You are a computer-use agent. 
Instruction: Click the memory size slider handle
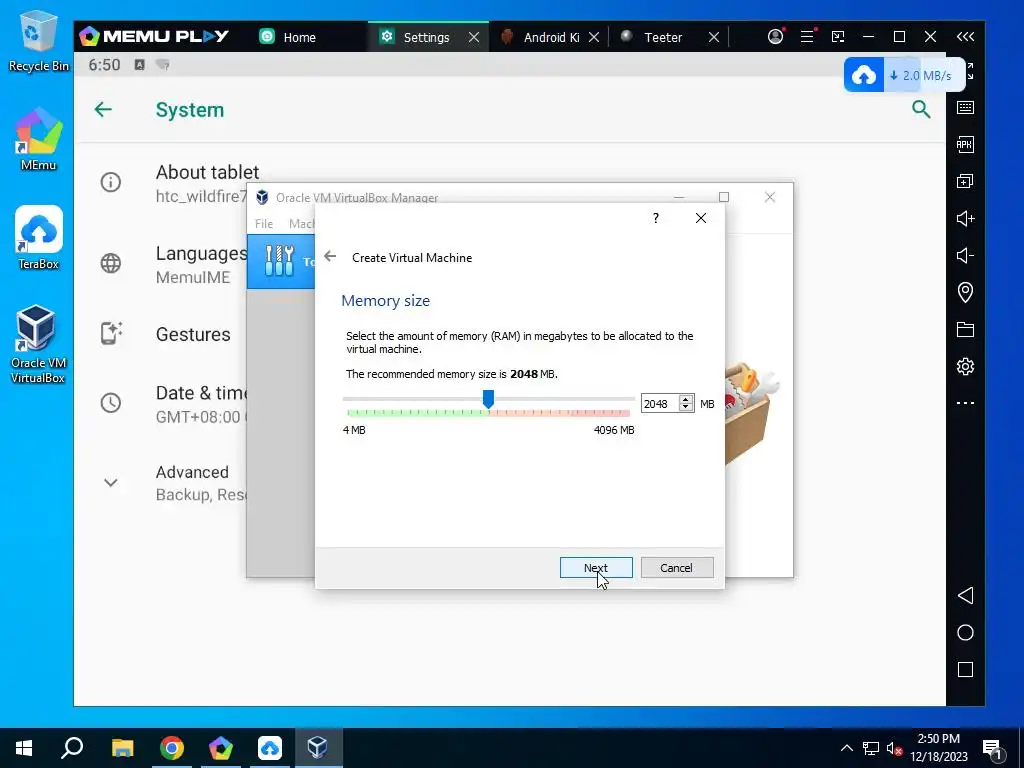click(488, 398)
